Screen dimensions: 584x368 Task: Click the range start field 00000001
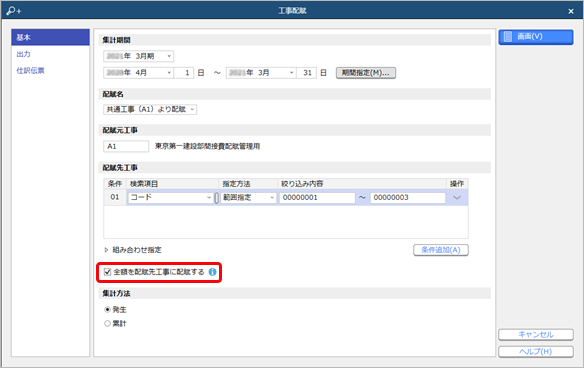[x=317, y=197]
